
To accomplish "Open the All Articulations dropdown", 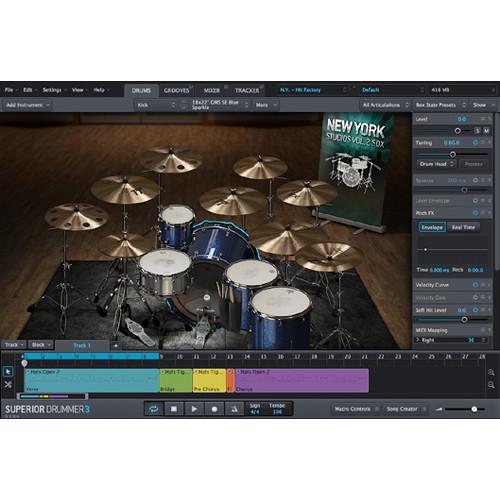I will click(x=385, y=105).
